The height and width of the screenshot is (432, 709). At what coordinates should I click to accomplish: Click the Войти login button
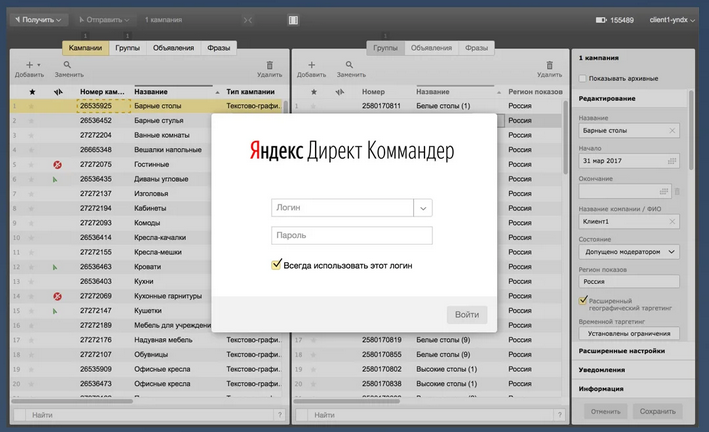click(467, 315)
